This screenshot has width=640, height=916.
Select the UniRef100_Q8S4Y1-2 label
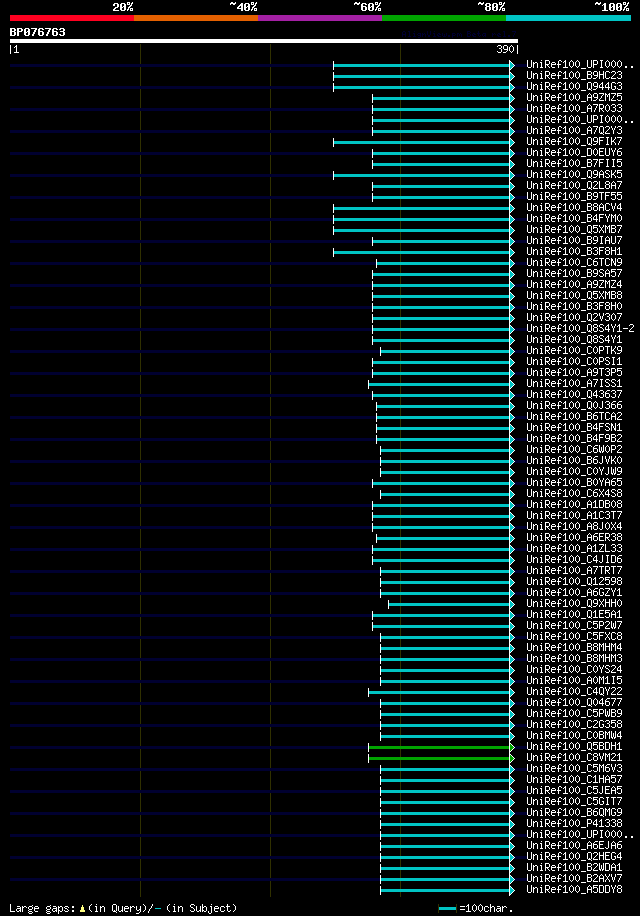[x=580, y=329]
